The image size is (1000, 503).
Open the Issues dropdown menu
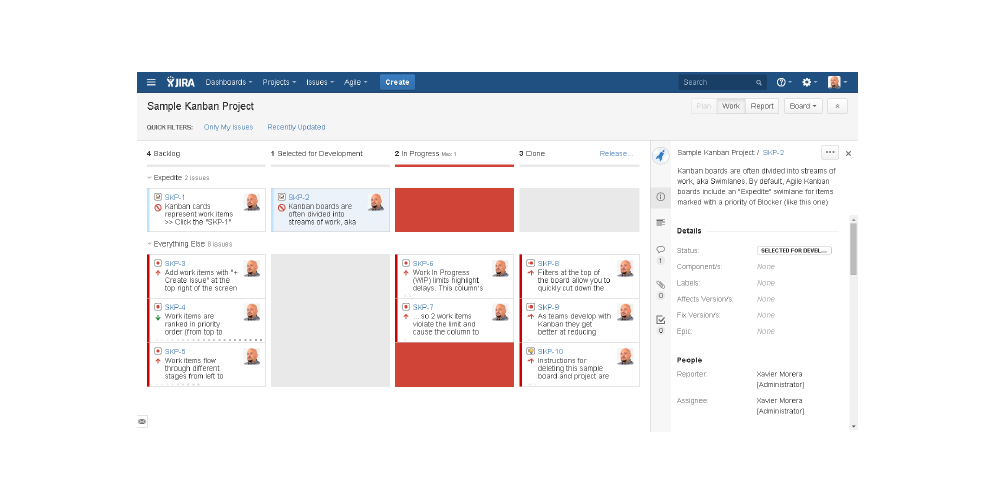click(320, 82)
